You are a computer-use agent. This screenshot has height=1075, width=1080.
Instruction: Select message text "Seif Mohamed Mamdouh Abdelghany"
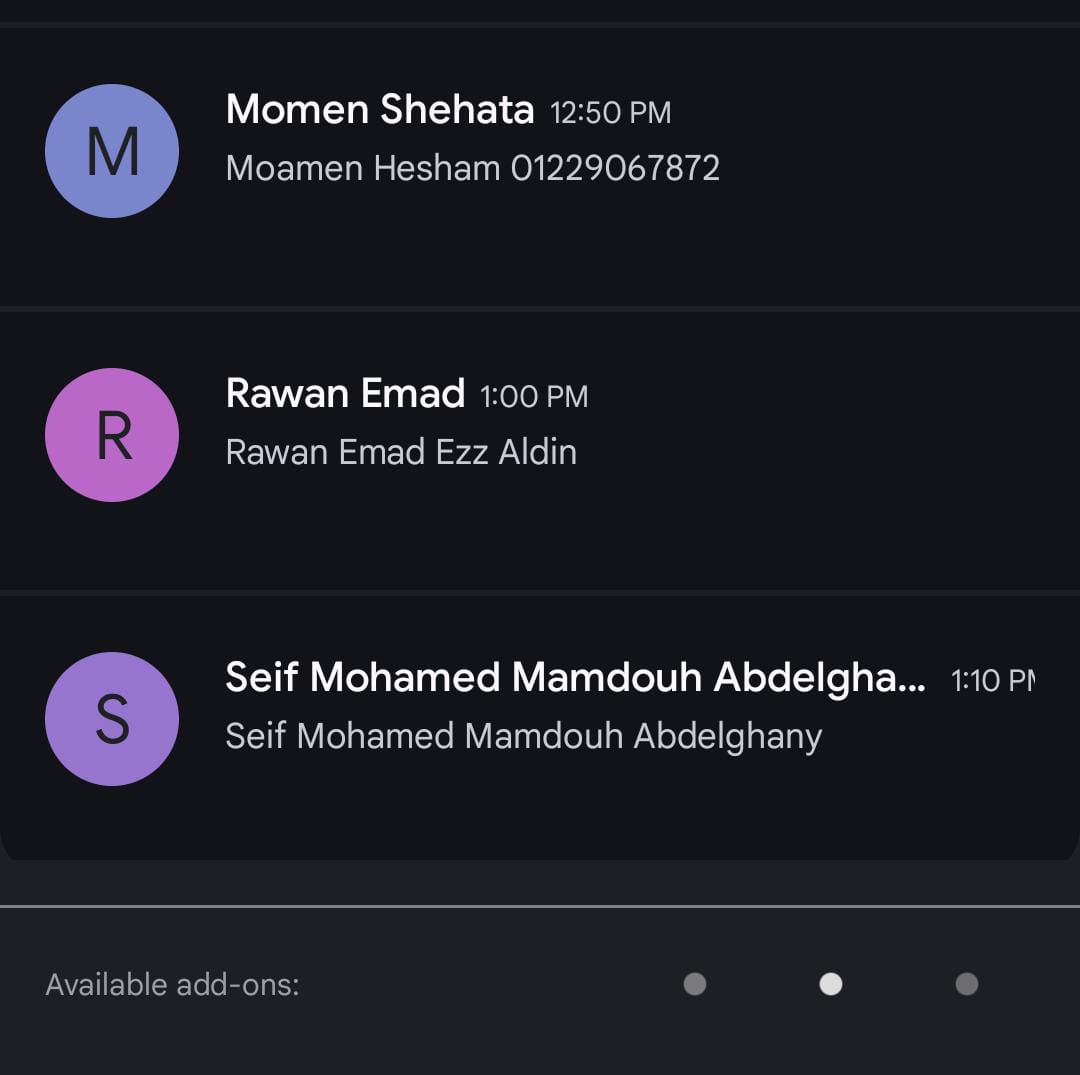[524, 736]
